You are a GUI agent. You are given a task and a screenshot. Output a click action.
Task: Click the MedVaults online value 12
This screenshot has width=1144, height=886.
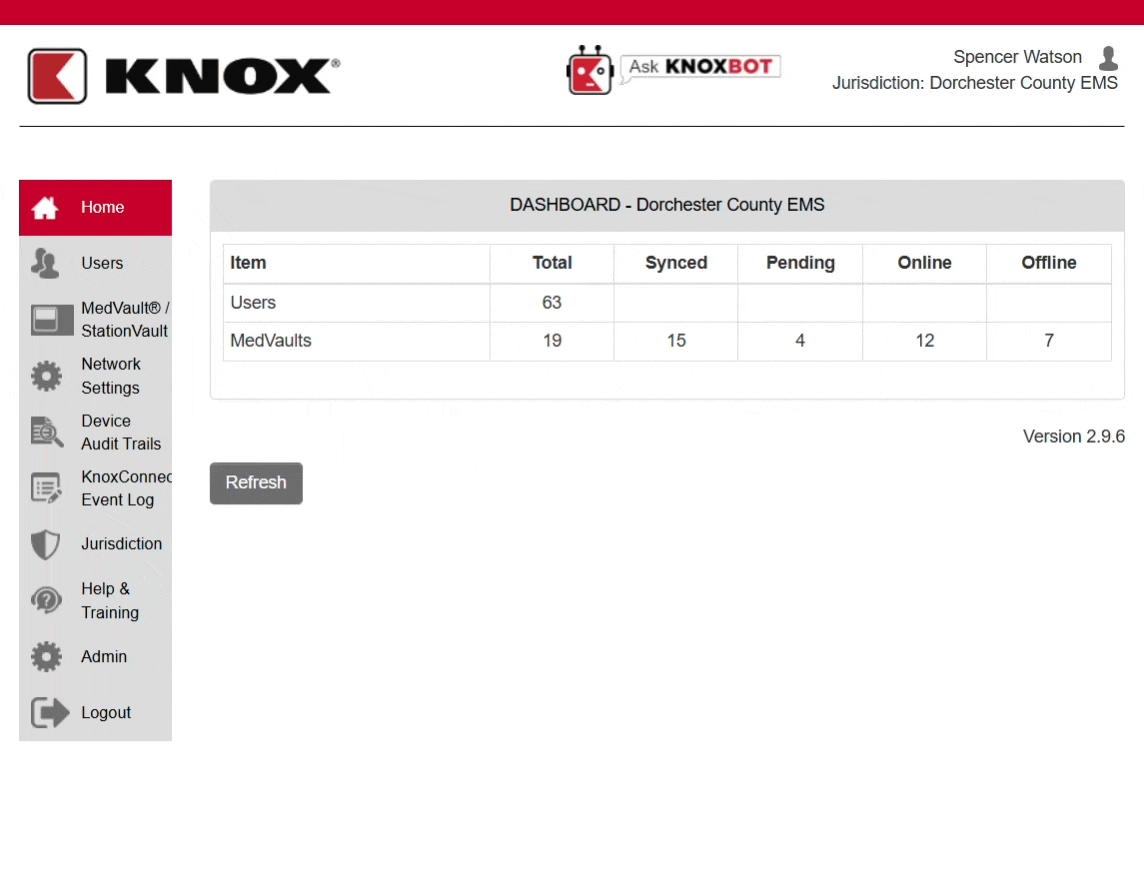point(925,341)
